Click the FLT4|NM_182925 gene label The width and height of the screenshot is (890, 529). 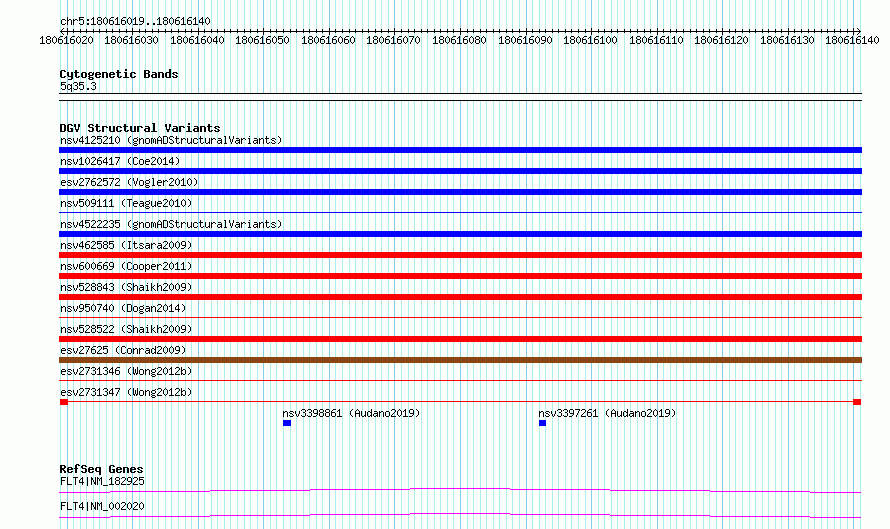[102, 481]
